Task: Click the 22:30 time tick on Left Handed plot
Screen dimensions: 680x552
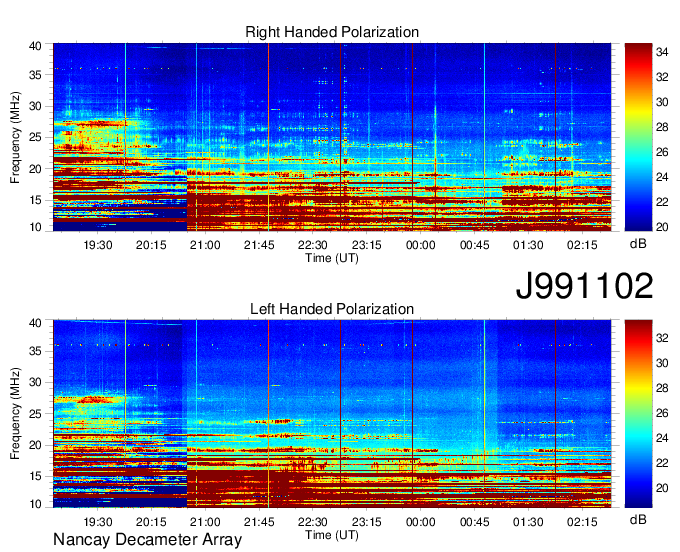Action: [x=313, y=522]
